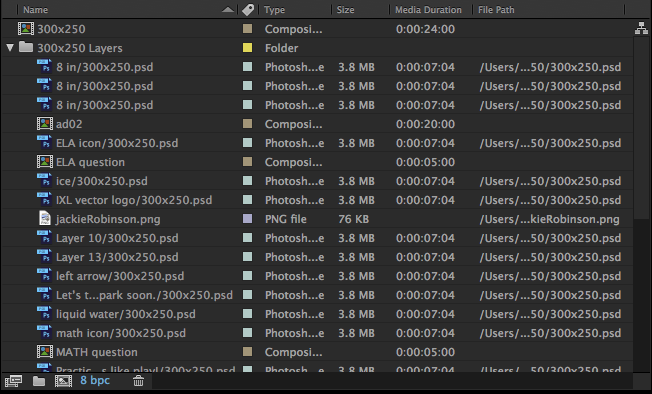Click the 76 KB size value
The image size is (652, 394).
pos(353,219)
